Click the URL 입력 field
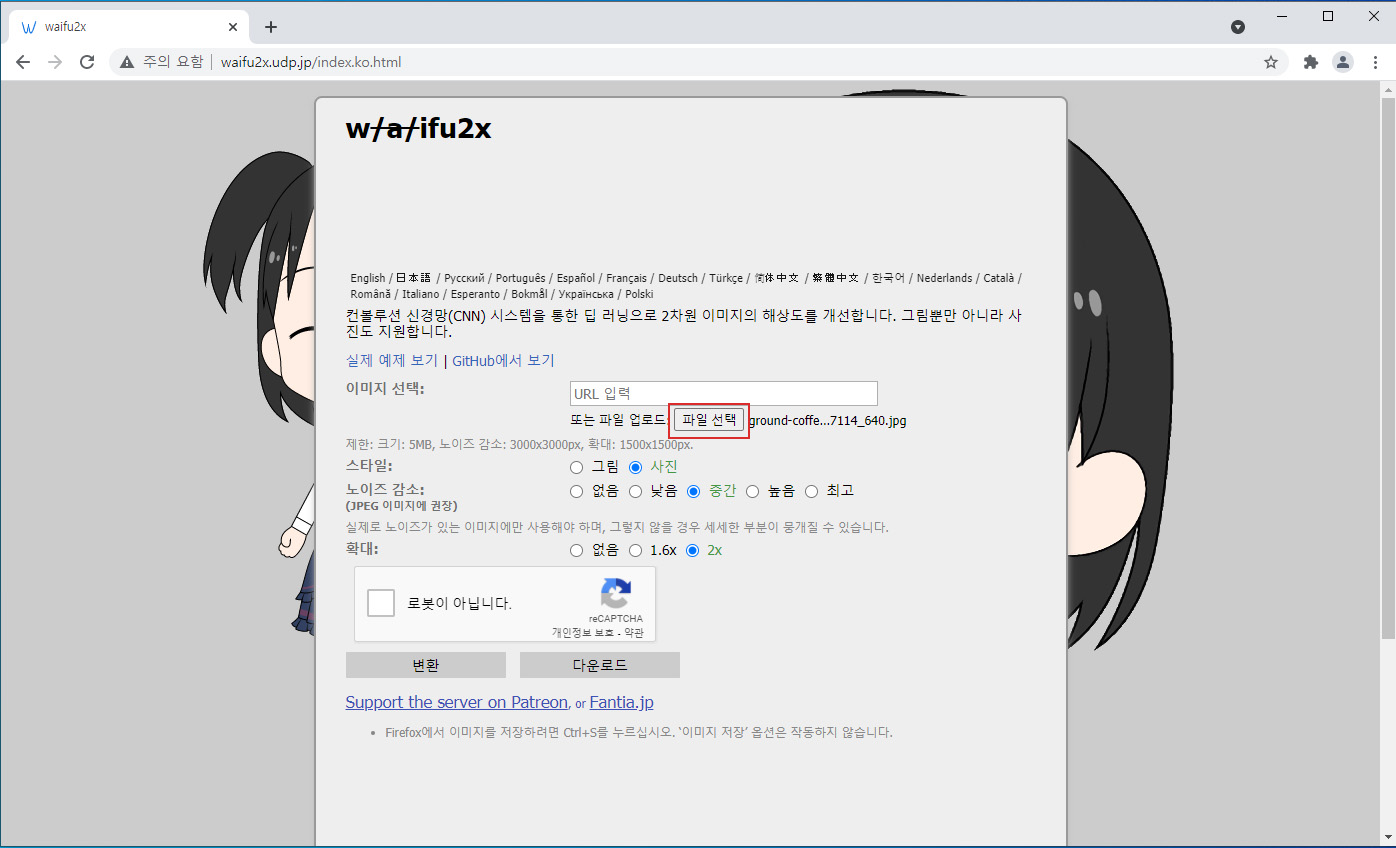This screenshot has width=1396, height=848. coord(723,394)
